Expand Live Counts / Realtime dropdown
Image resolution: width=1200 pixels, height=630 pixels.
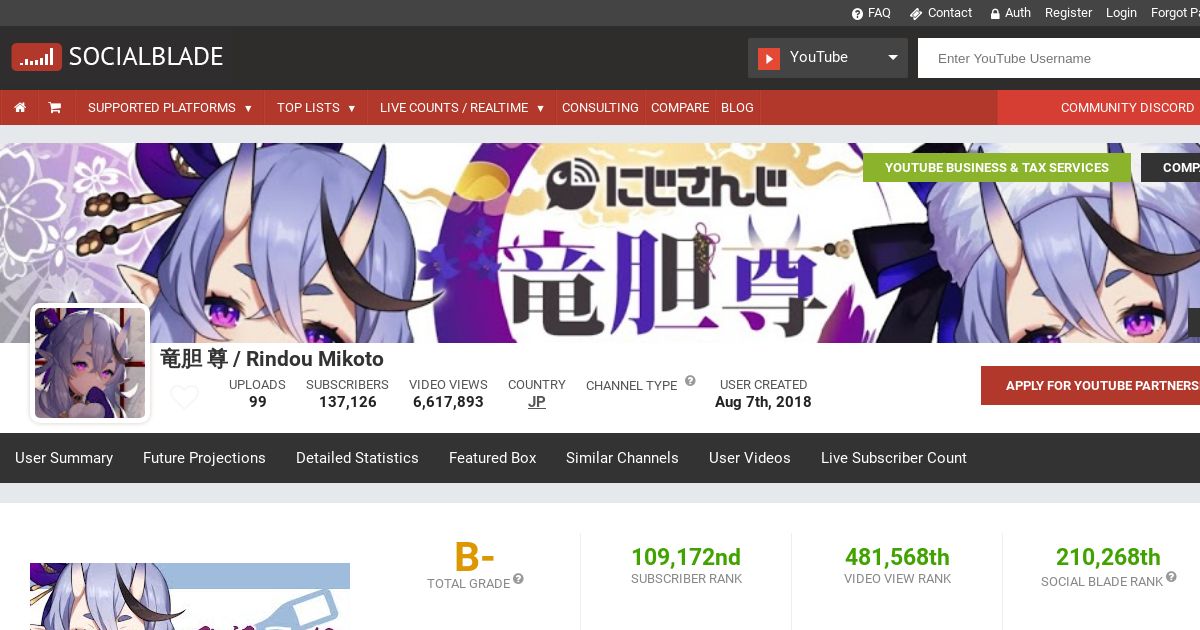click(462, 107)
